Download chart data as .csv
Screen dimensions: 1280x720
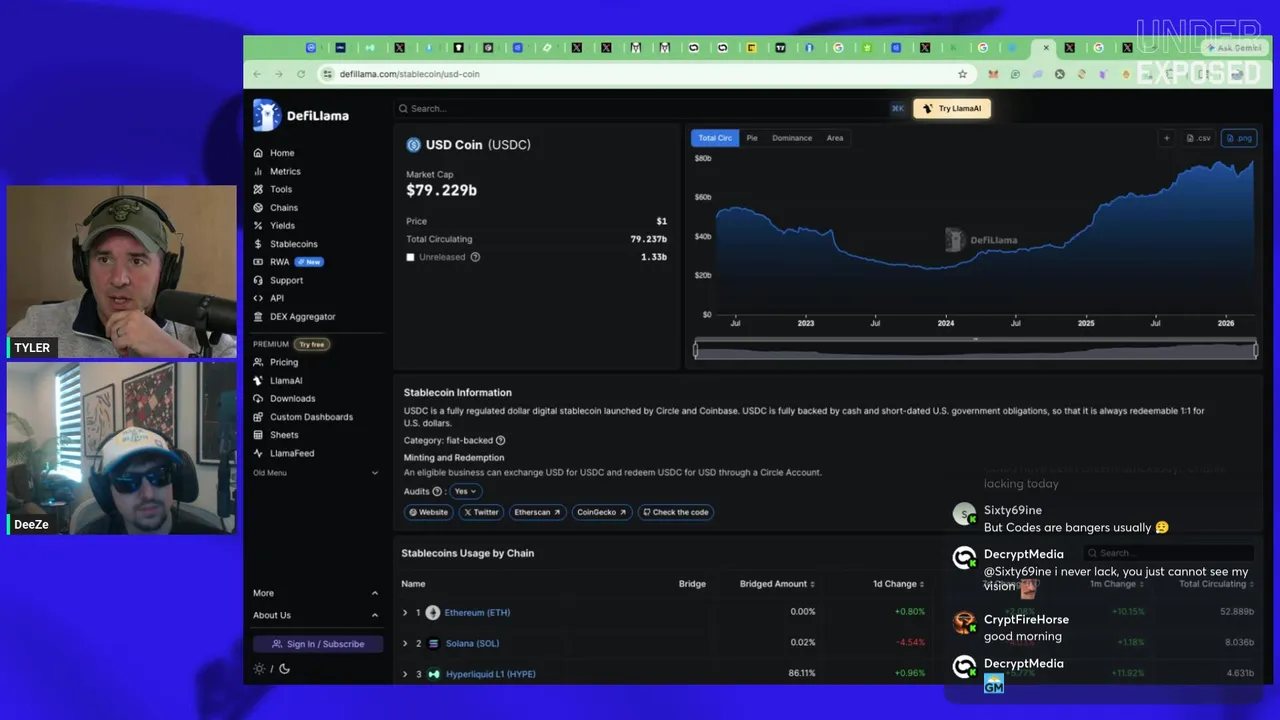(1199, 138)
